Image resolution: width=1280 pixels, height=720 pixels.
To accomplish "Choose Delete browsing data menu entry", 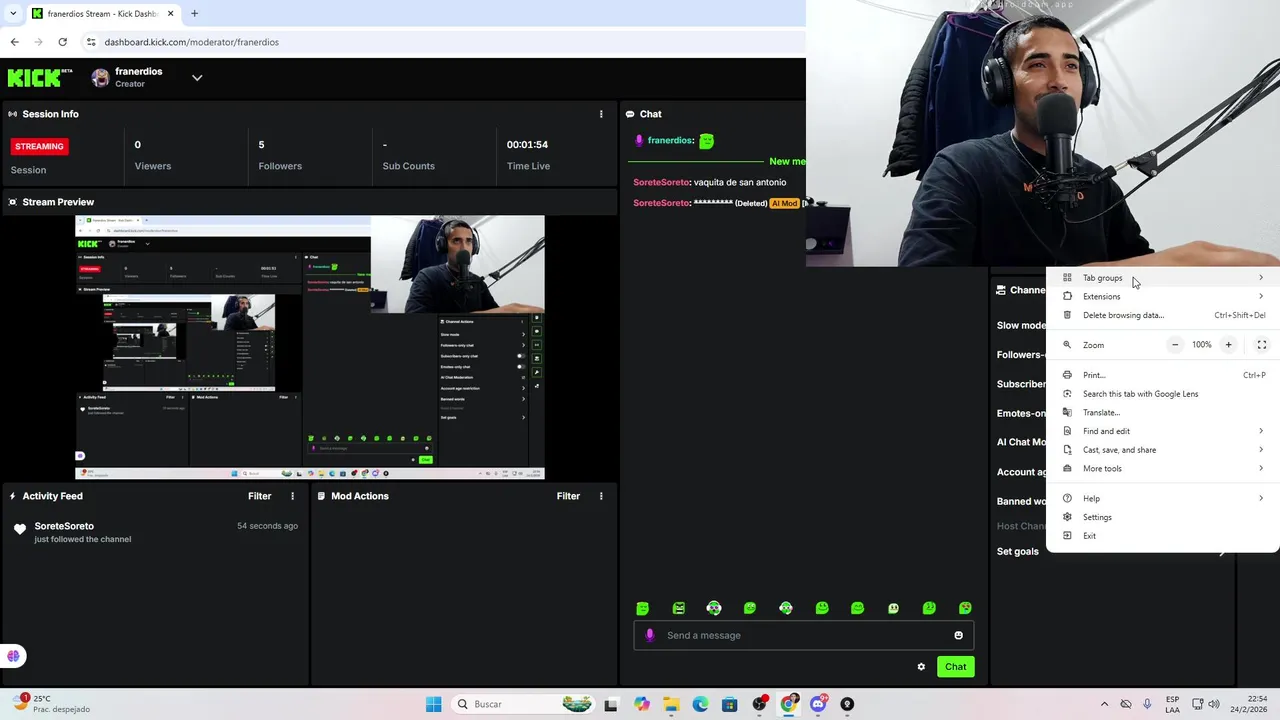I will pyautogui.click(x=1163, y=315).
